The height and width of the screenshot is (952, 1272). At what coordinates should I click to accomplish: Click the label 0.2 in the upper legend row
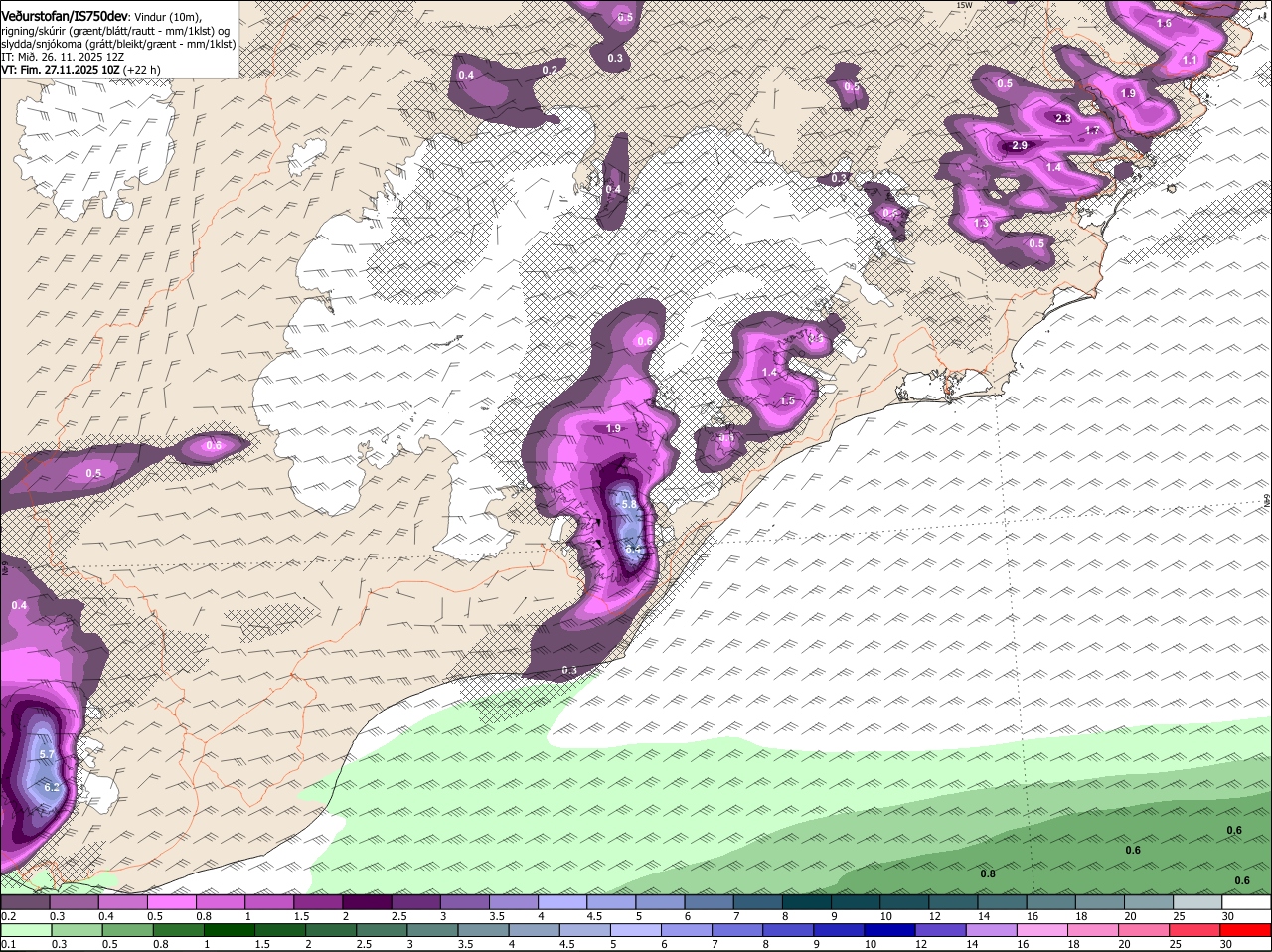coord(9,916)
